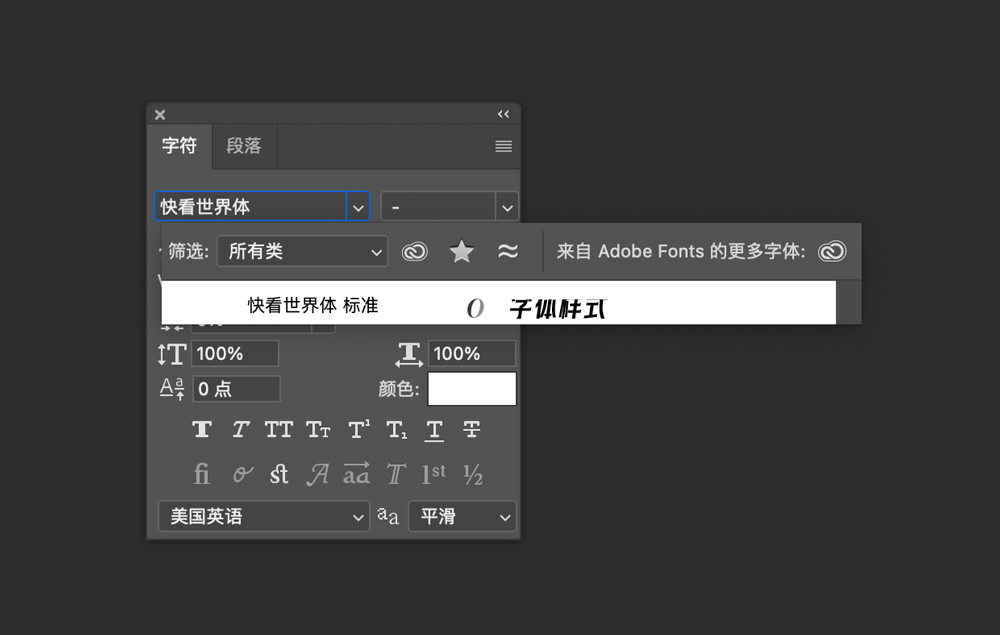Switch to the 段落 tab
Screen dimensions: 1000x635
tap(244, 146)
